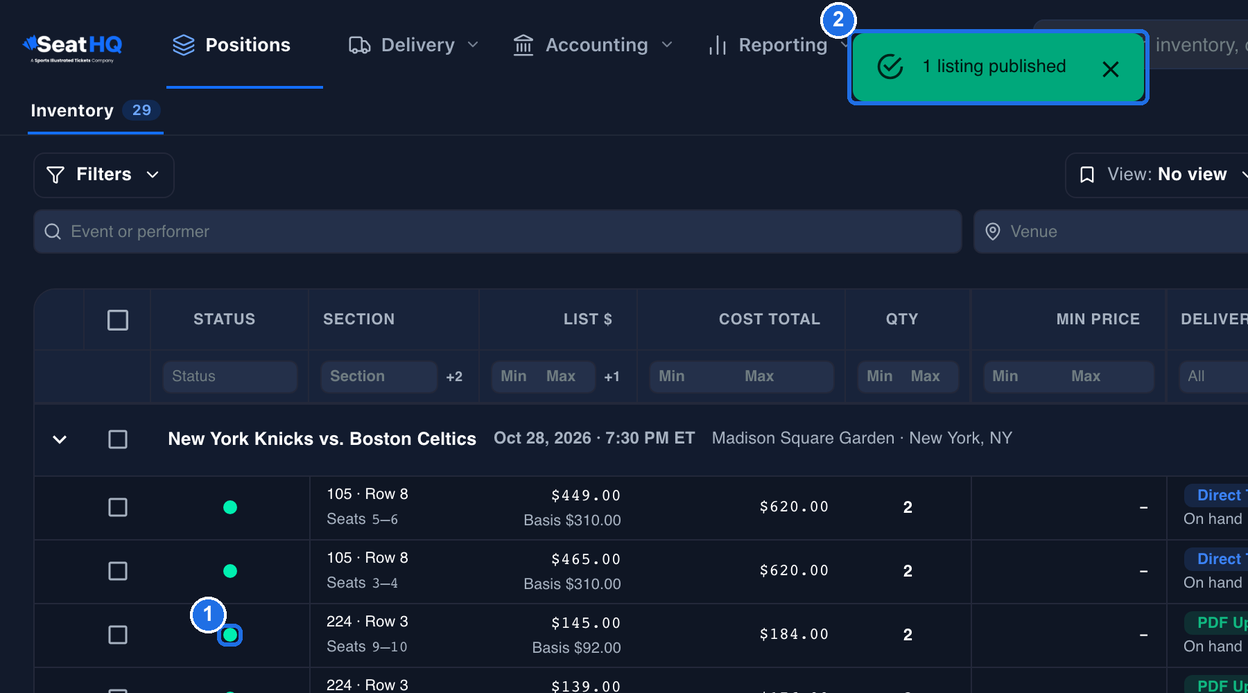Collapse the Knicks vs. Celtics event group

59,440
